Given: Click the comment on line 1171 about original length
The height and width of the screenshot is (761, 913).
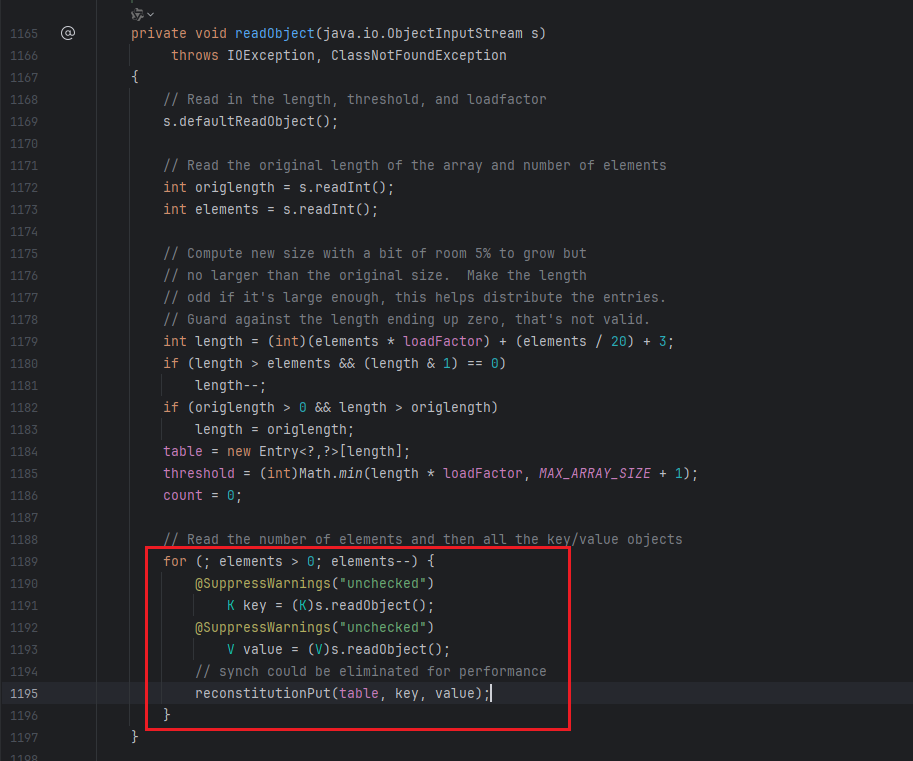Looking at the screenshot, I should (x=415, y=165).
